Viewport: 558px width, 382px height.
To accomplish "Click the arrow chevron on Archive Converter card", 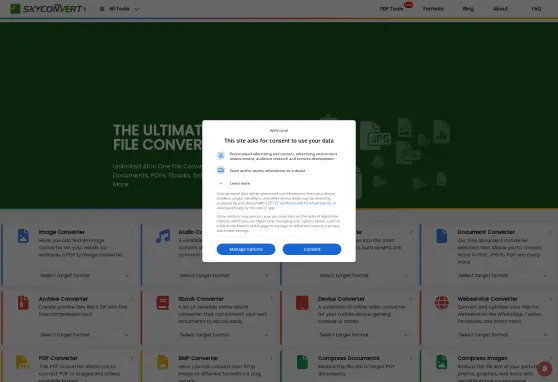I will click(x=132, y=299).
